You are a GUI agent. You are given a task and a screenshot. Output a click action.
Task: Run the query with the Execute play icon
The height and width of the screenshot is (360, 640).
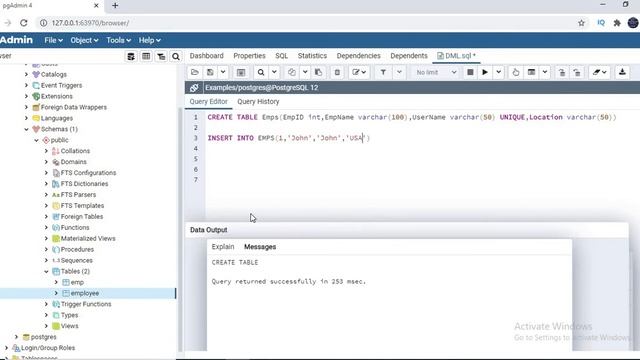click(485, 72)
